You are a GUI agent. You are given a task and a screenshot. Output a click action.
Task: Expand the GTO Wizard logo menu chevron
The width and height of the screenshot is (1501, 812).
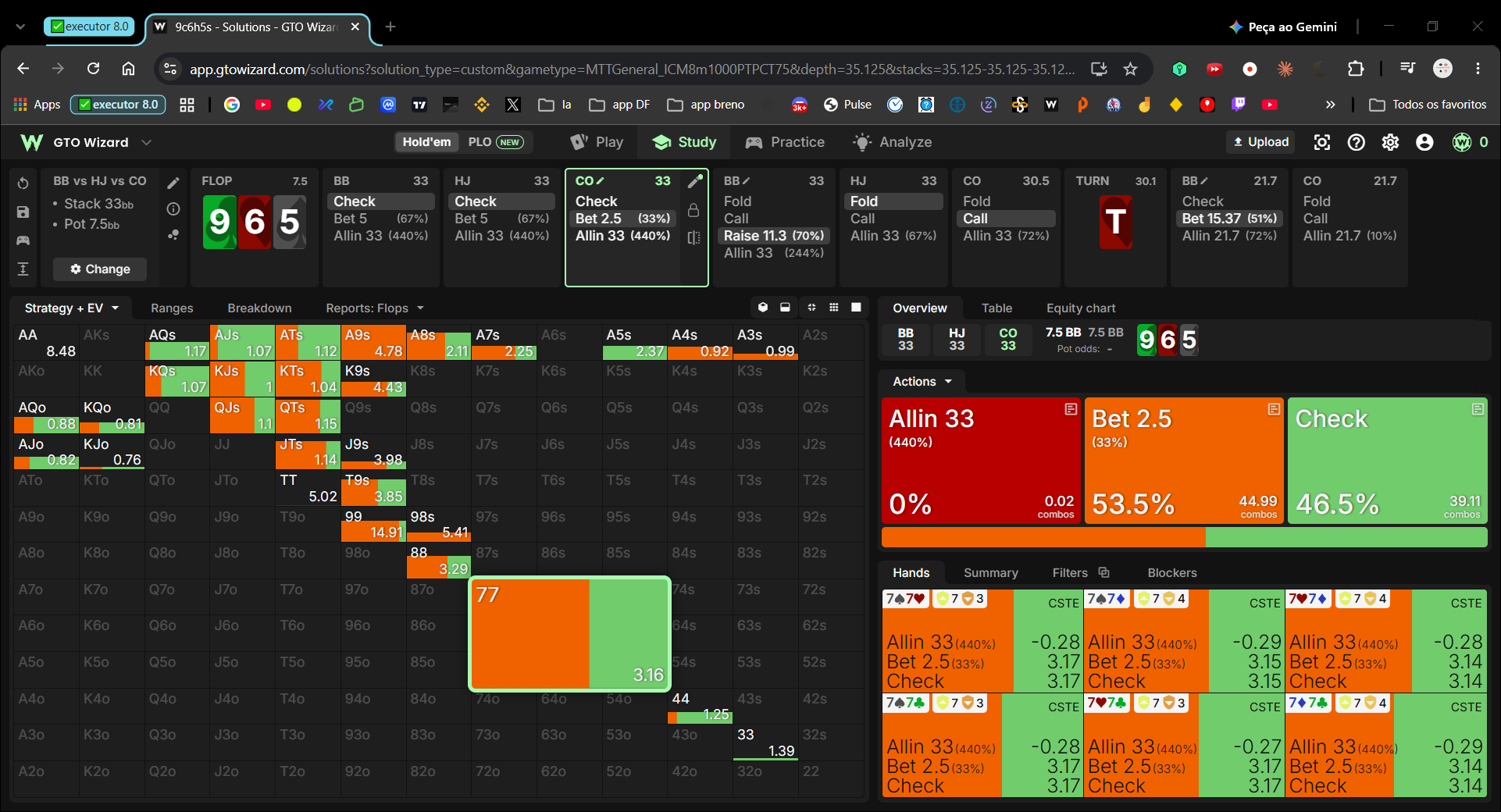(x=146, y=142)
